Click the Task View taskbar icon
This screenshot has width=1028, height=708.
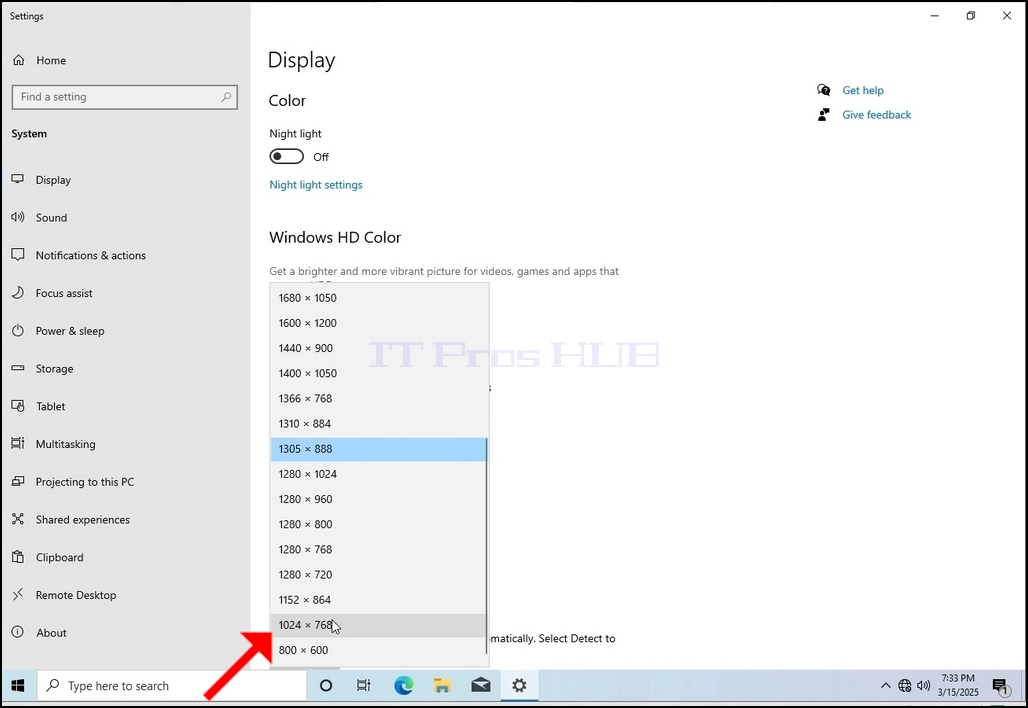[x=363, y=686]
